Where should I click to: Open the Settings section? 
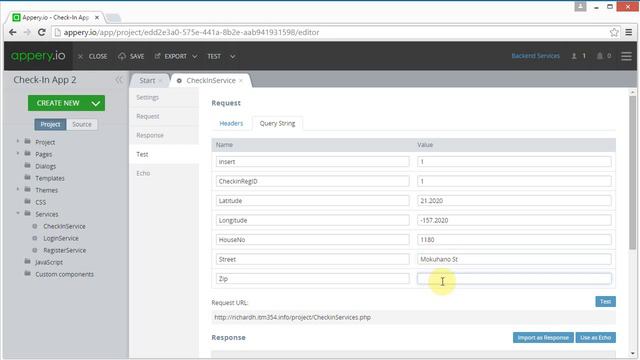pyautogui.click(x=164, y=98)
